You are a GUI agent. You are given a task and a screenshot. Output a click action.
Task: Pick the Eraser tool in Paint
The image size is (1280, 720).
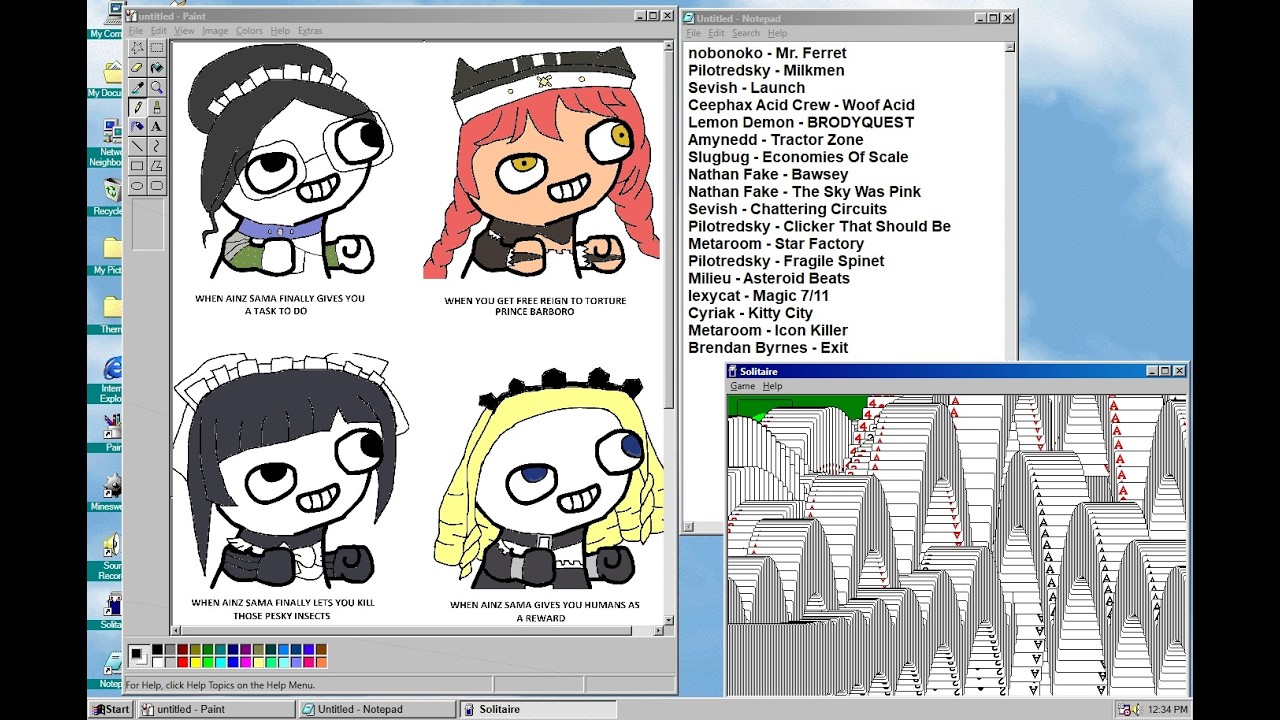click(137, 68)
